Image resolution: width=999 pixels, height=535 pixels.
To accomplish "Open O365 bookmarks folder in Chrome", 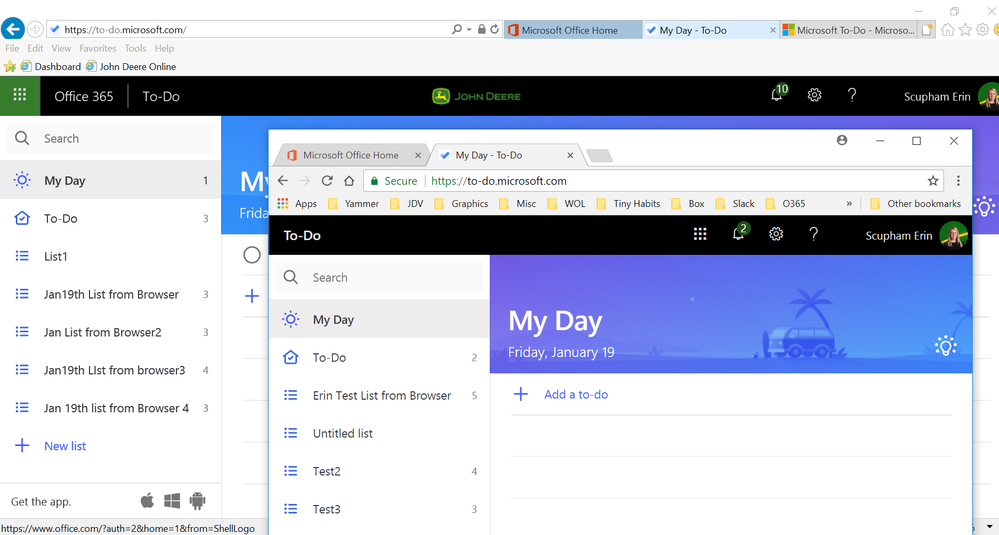I will (786, 204).
